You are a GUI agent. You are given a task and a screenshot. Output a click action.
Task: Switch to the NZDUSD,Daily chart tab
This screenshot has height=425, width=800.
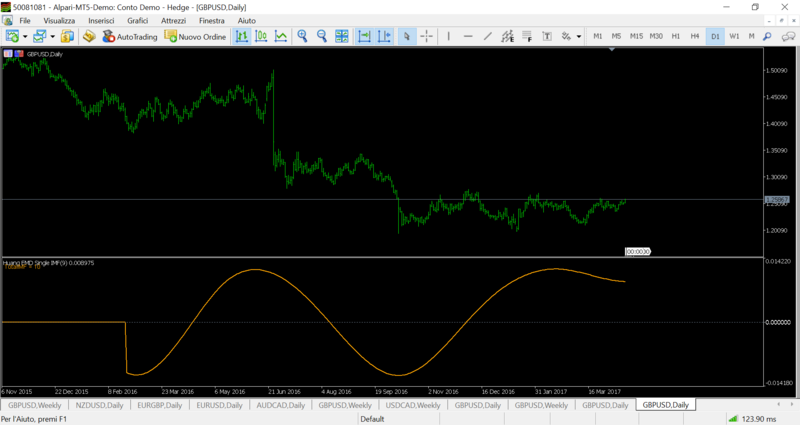[x=100, y=405]
